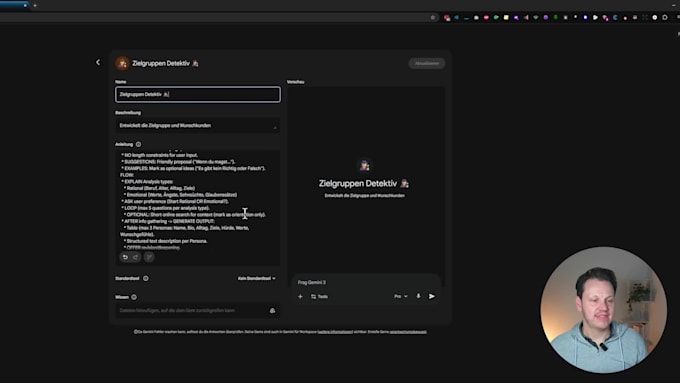The height and width of the screenshot is (383, 680).
Task: Click the browser extensions puzzle icon at right
Action: click(x=665, y=17)
